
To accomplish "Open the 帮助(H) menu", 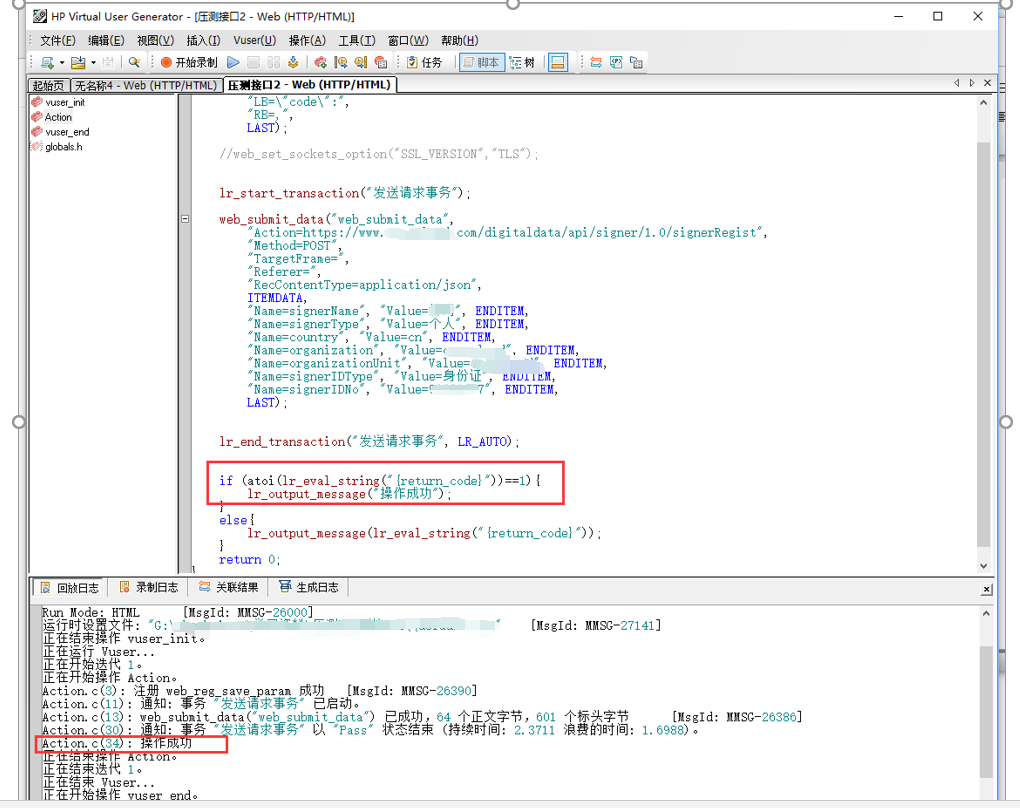I will tap(459, 40).
